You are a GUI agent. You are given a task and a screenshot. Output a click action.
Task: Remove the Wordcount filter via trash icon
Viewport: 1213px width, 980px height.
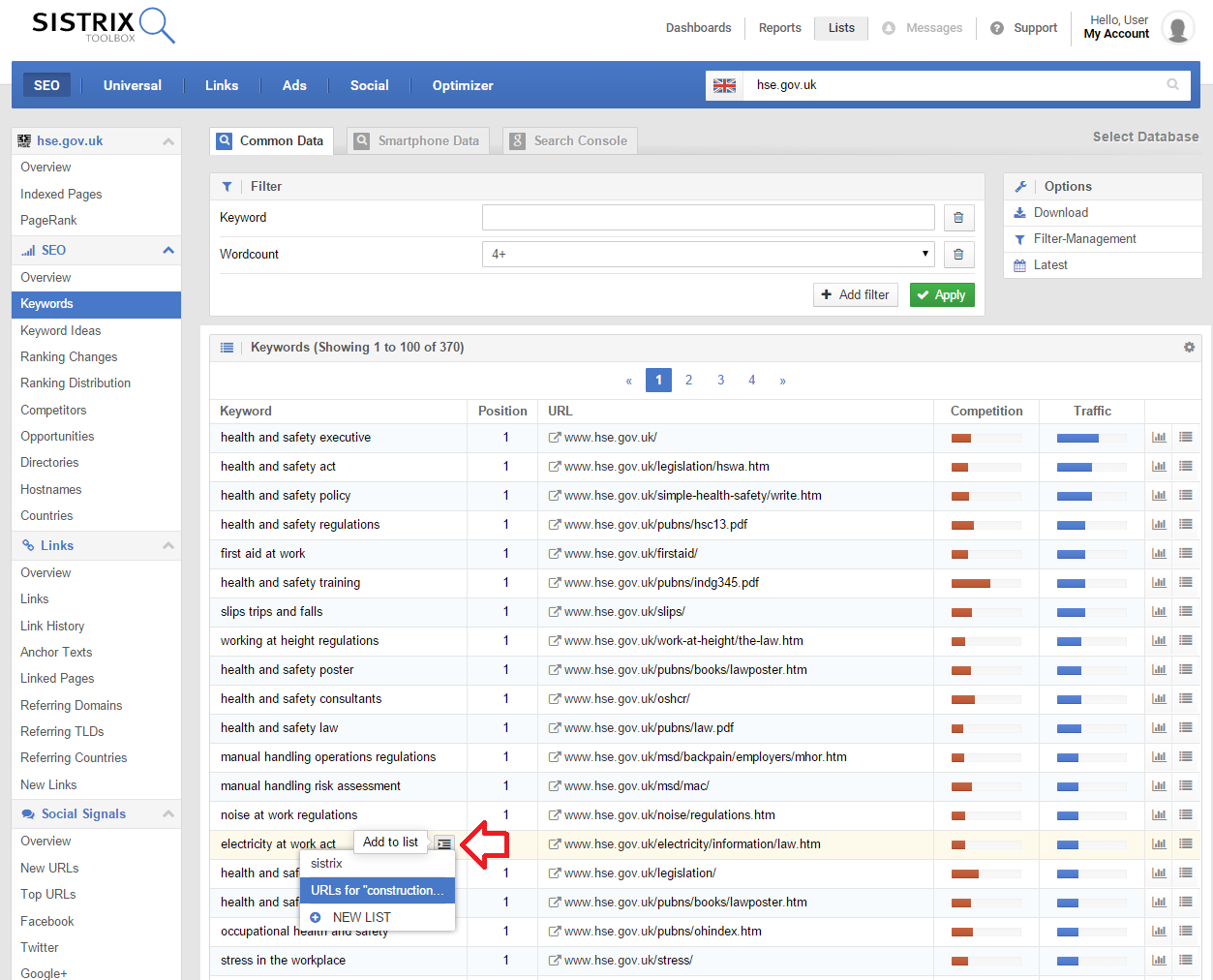point(958,255)
